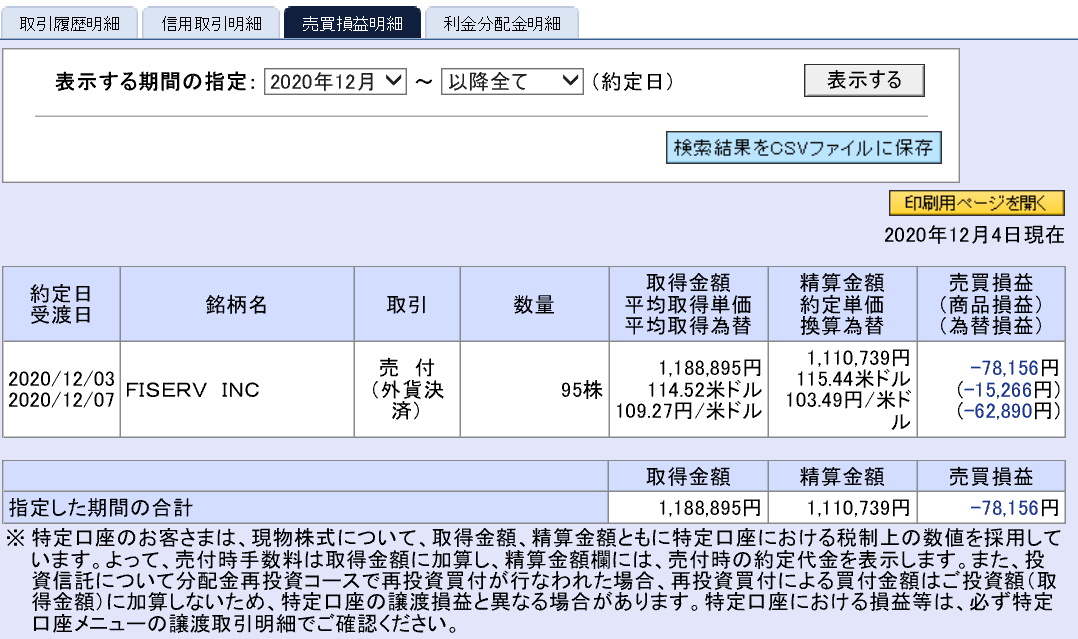Open the 信用取引明細 tab
Viewport: 1078px width, 639px height.
[x=211, y=21]
